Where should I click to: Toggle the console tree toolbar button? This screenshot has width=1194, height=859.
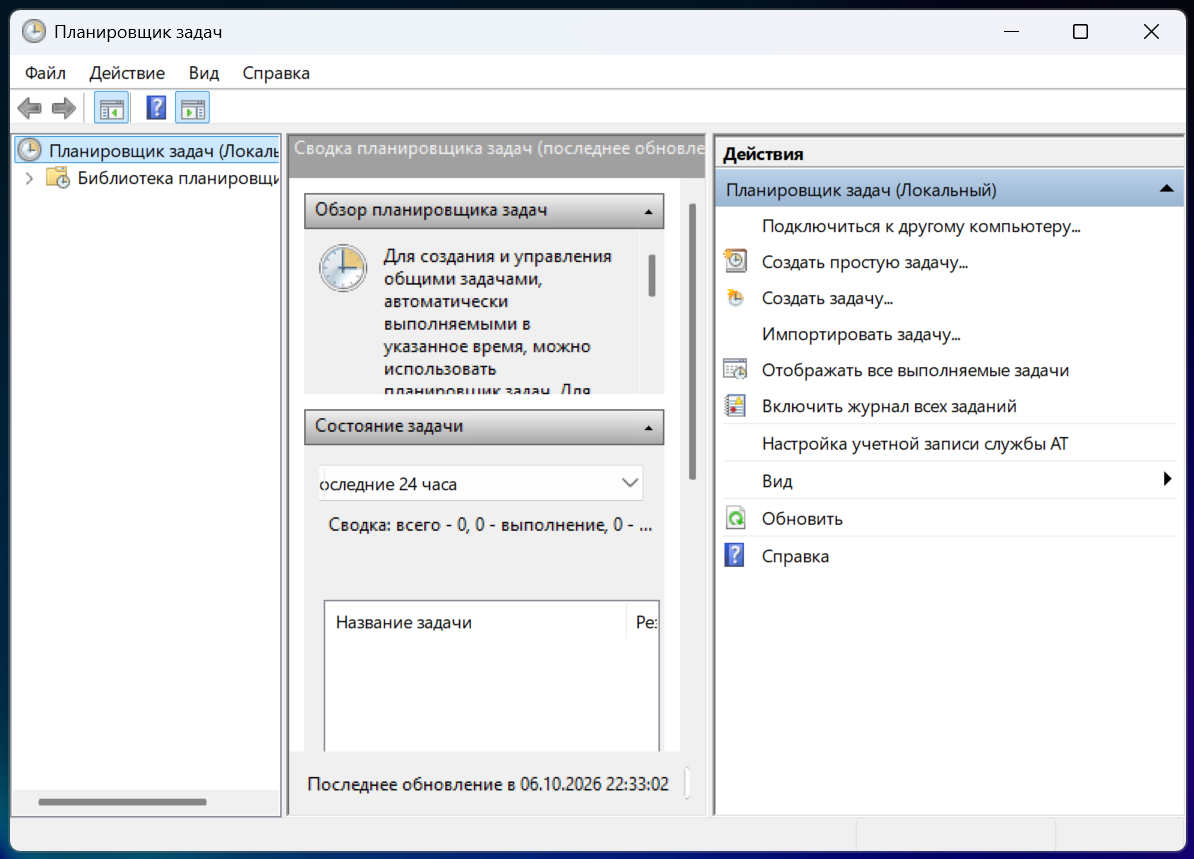pyautogui.click(x=111, y=108)
